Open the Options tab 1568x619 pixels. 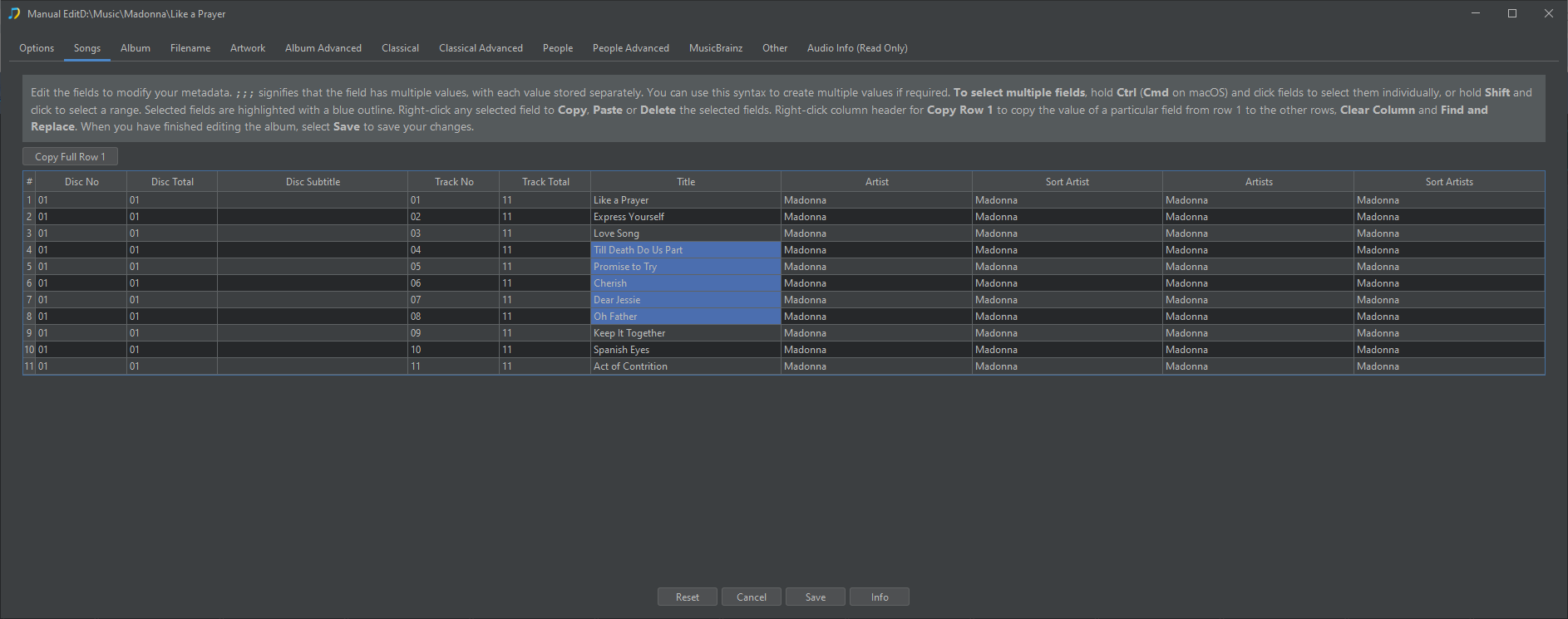37,48
